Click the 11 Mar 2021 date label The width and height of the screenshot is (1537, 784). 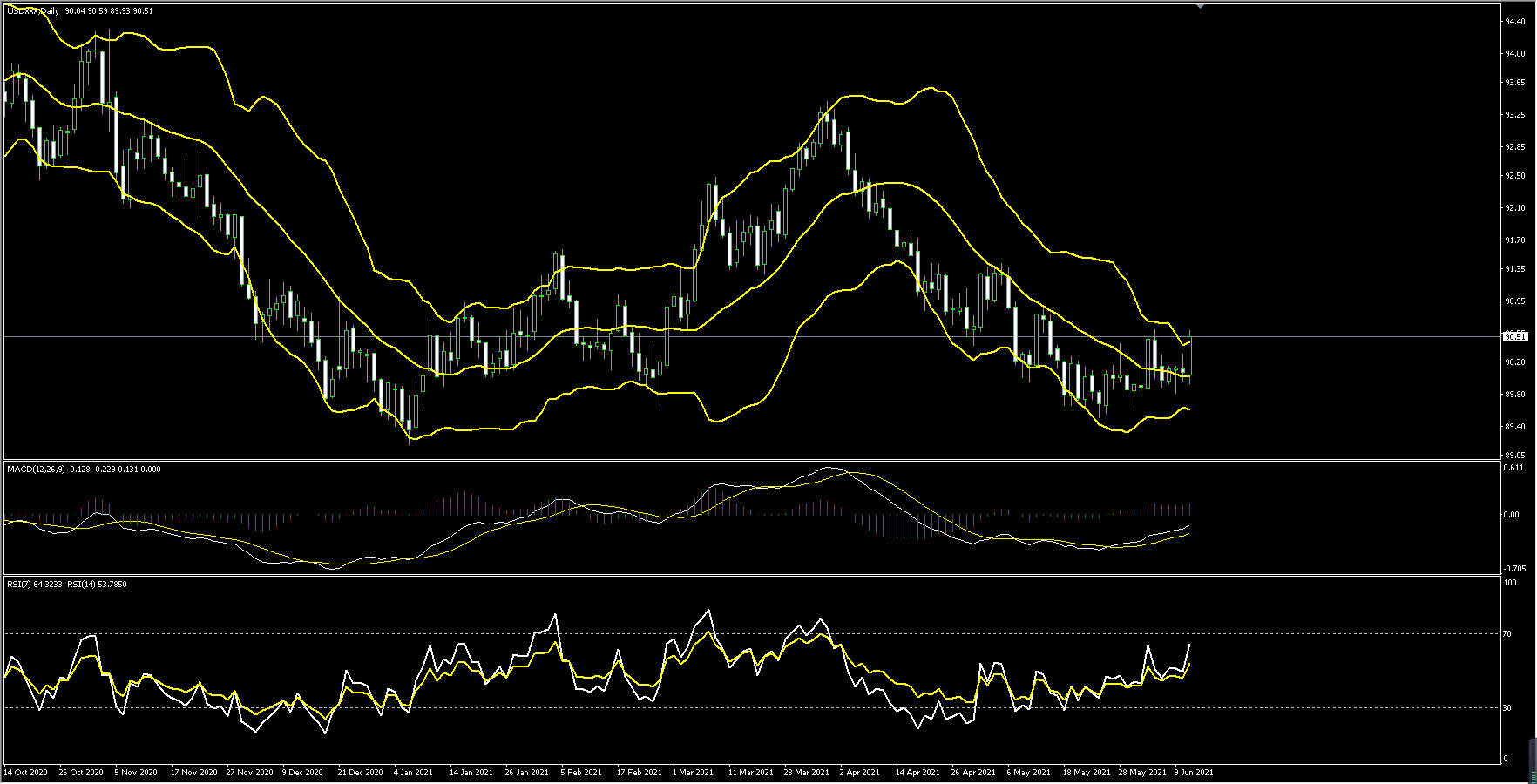click(x=751, y=773)
